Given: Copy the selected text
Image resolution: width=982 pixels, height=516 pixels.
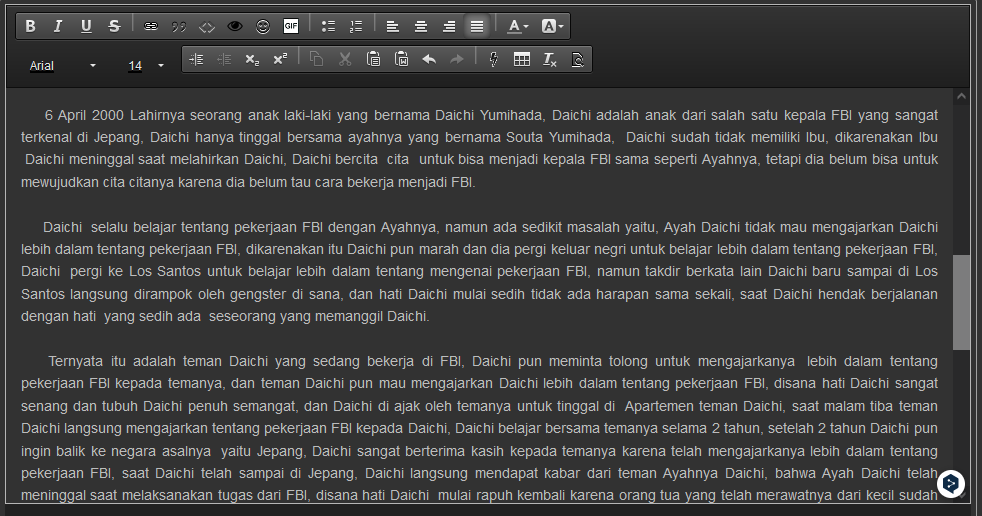Looking at the screenshot, I should point(317,59).
